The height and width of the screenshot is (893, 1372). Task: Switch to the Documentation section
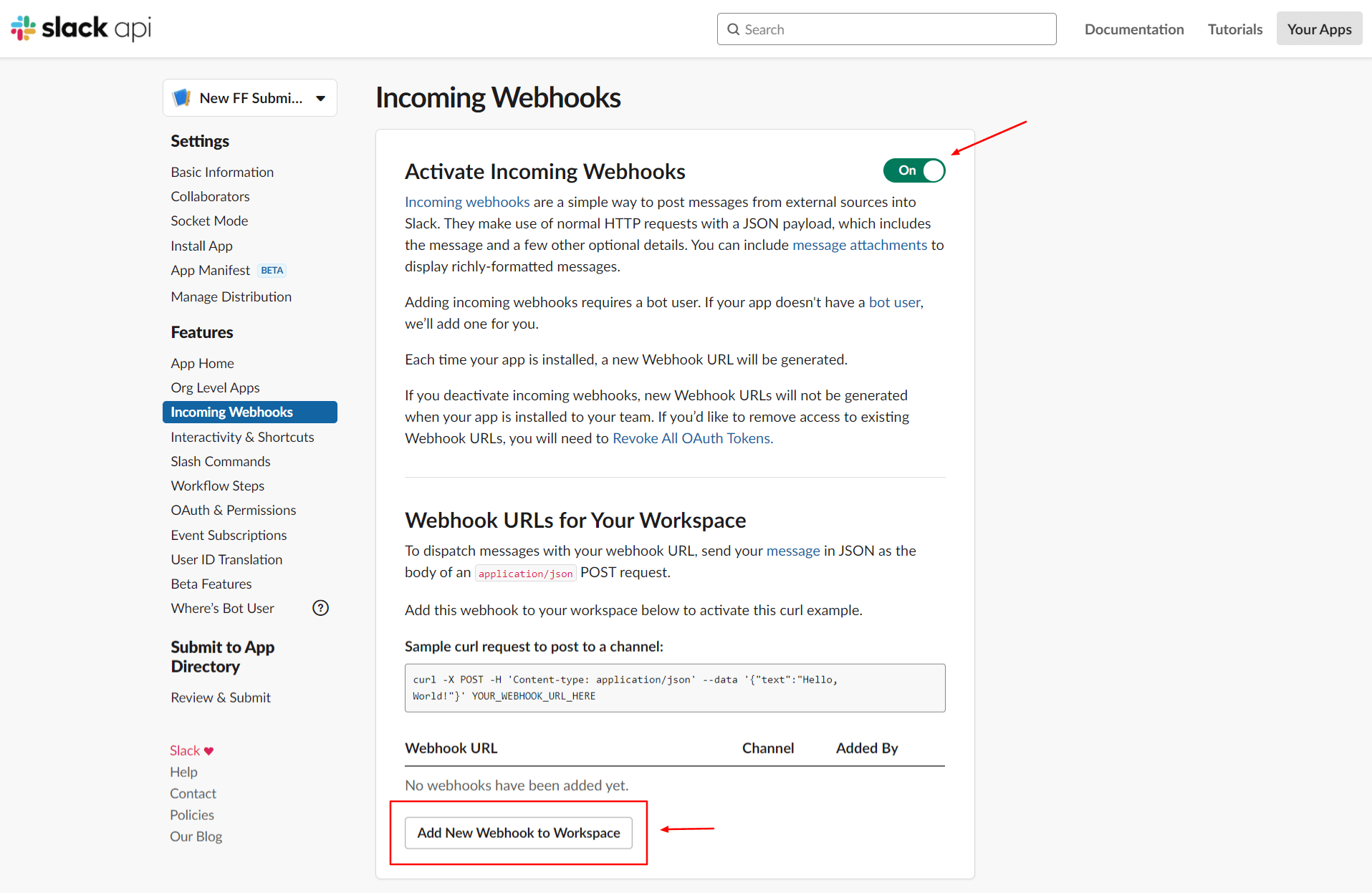1133,29
